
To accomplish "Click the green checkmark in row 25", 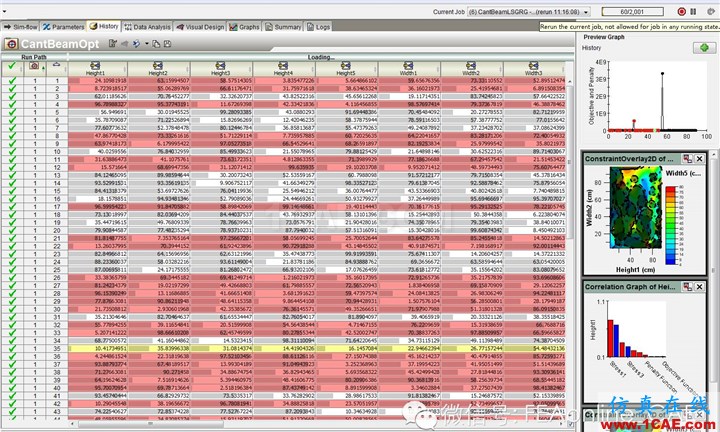I will 12,270.
